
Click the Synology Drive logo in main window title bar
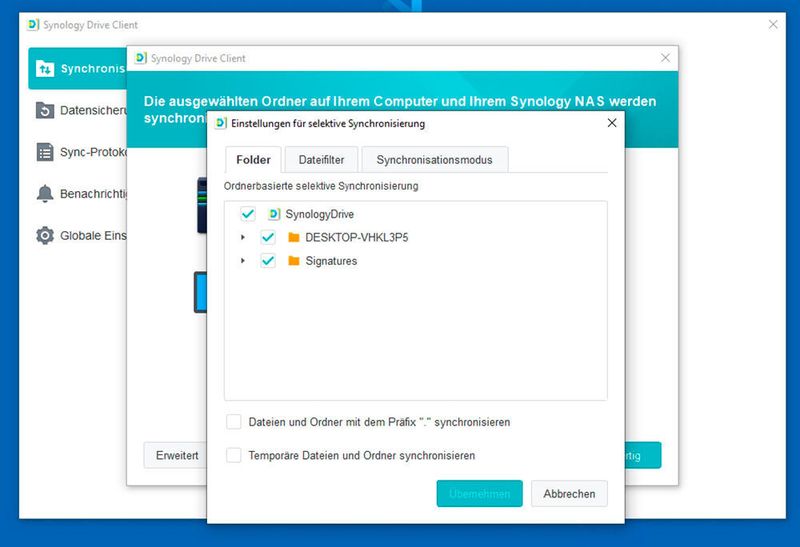pyautogui.click(x=33, y=24)
